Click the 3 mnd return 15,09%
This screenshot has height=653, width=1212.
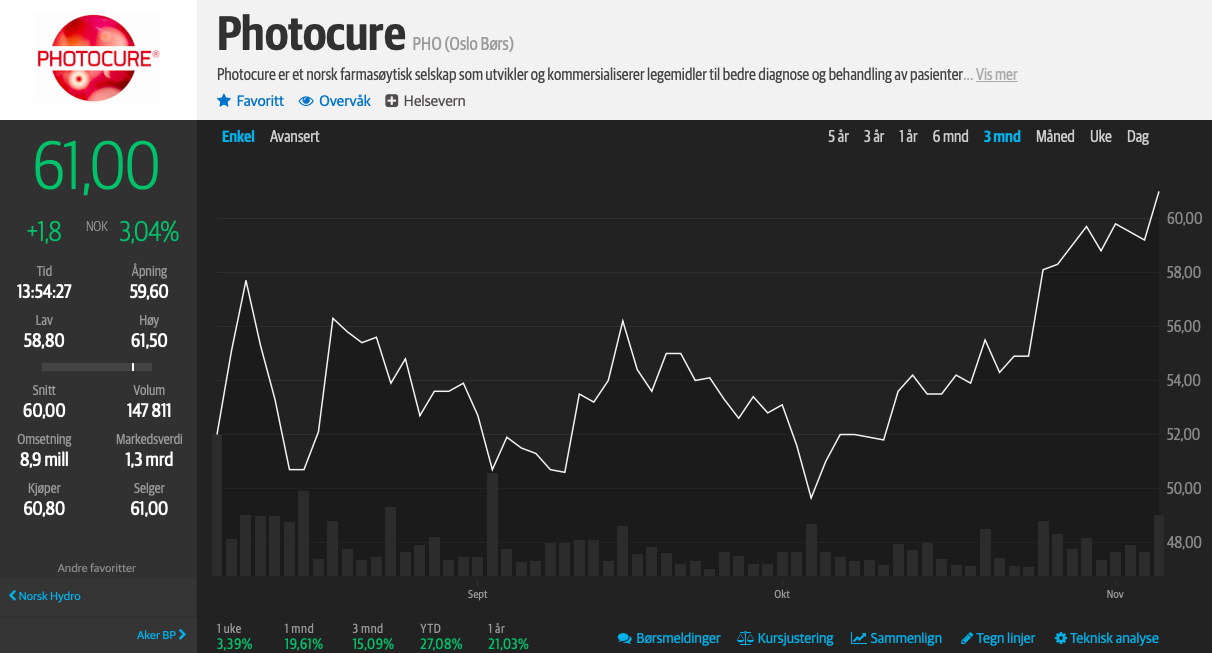click(x=372, y=644)
